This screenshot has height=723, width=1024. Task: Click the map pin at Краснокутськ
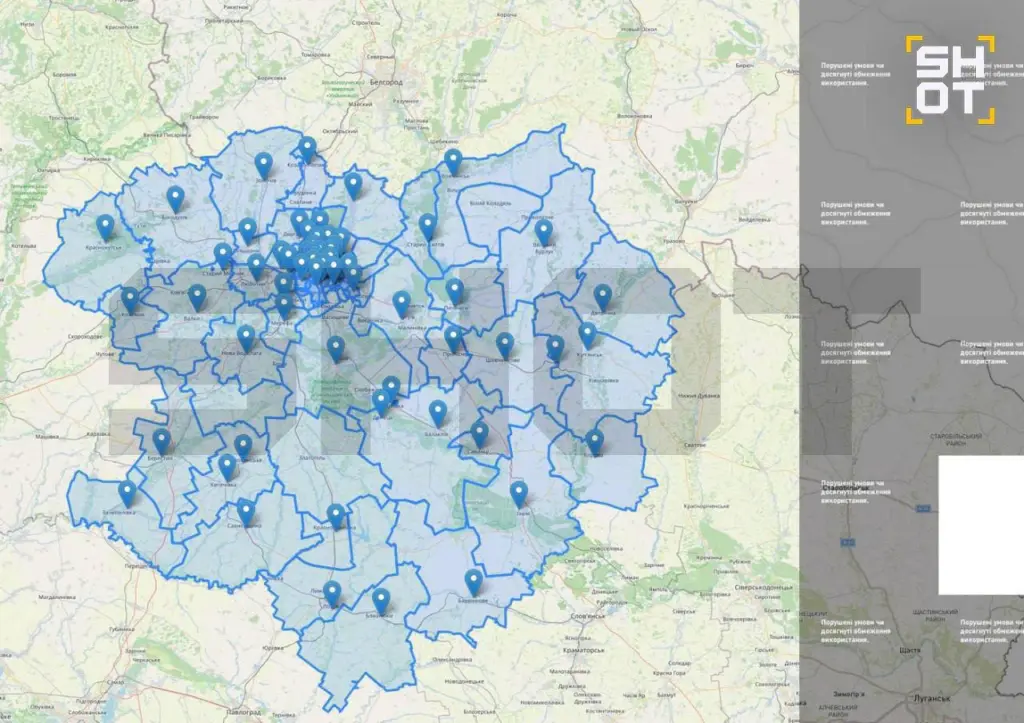[105, 226]
